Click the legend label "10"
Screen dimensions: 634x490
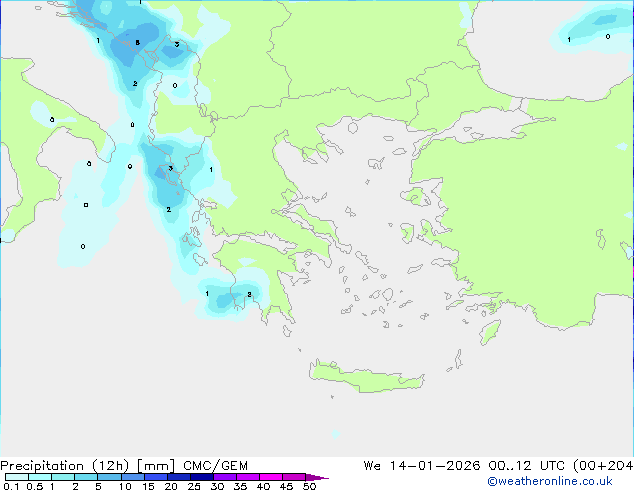[x=125, y=486]
